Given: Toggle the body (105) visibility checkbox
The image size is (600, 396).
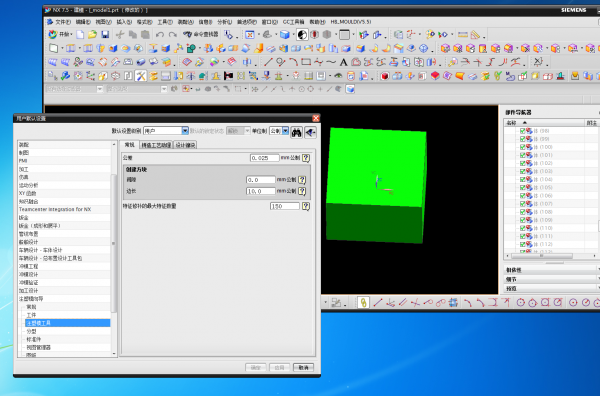Looking at the screenshot, I should pos(522,187).
